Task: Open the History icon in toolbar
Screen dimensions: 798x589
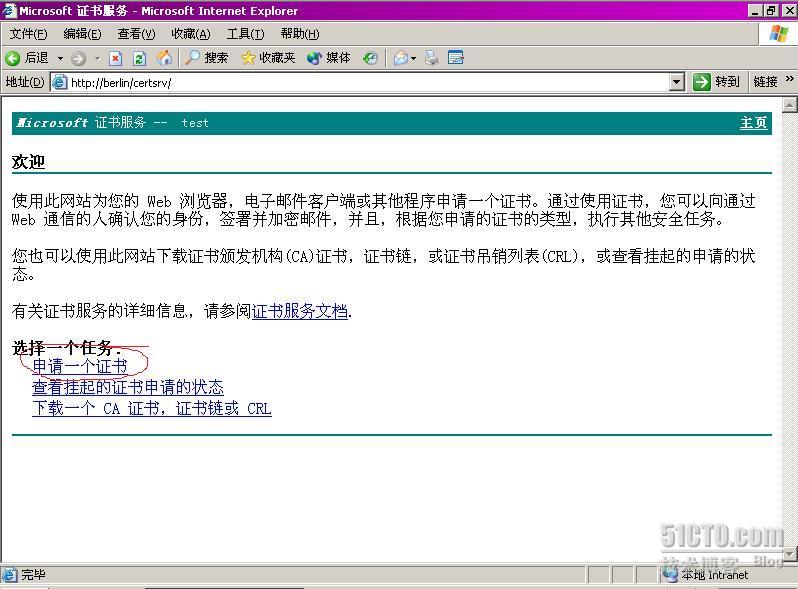Action: 370,59
